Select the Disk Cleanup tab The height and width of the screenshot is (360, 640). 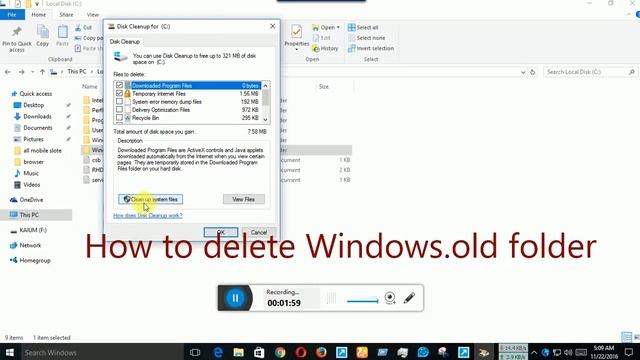pyautogui.click(x=125, y=42)
